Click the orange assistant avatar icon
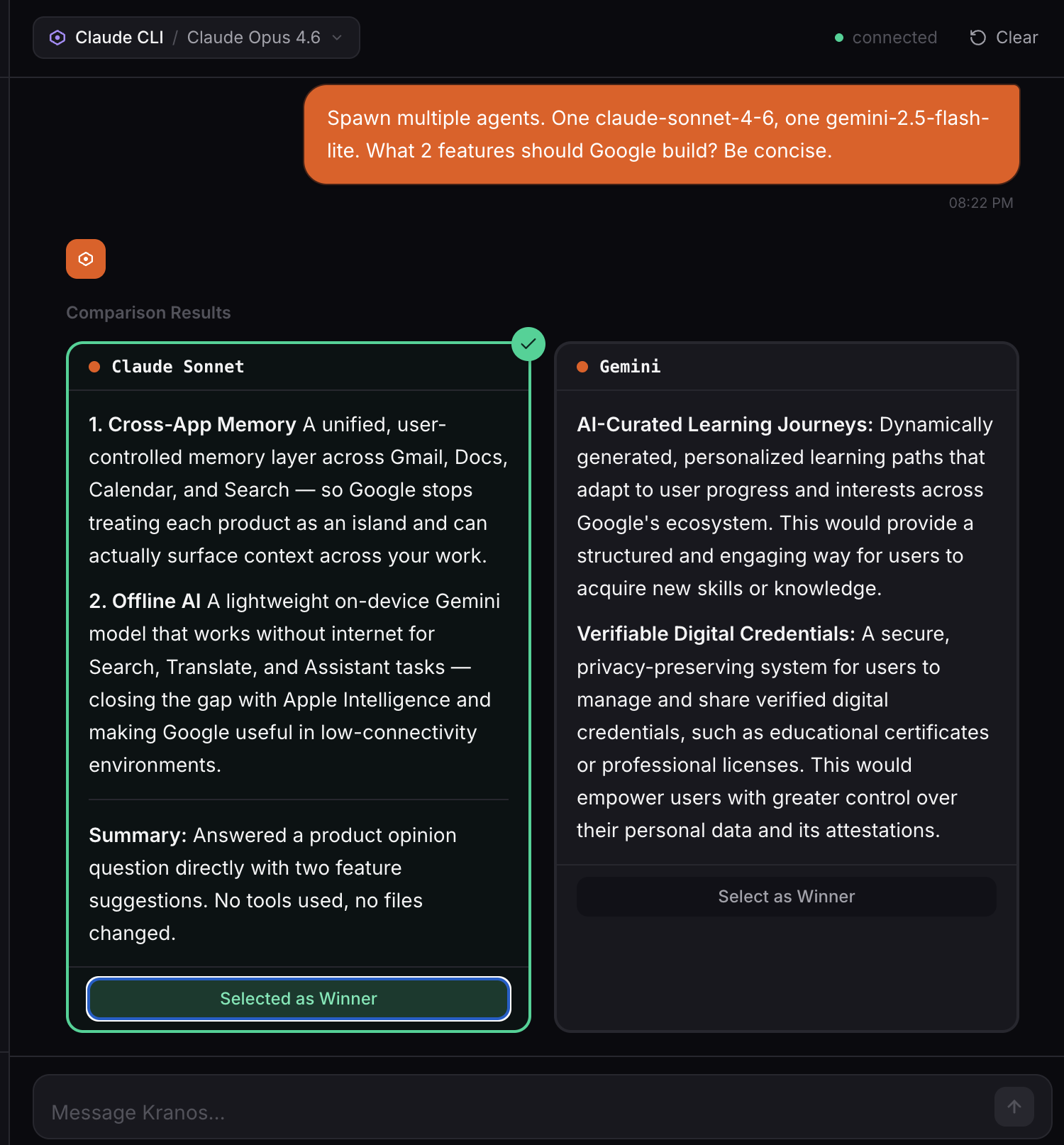 click(86, 259)
